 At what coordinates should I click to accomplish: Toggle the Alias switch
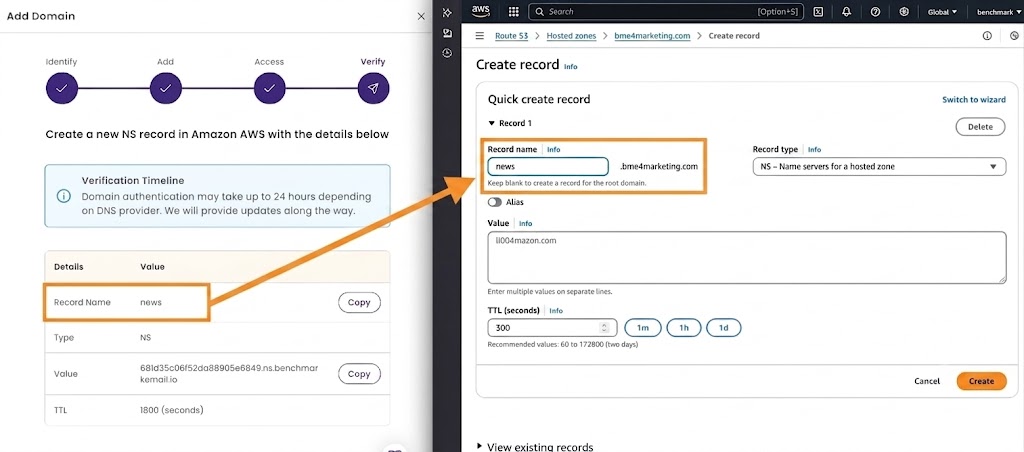[x=494, y=202]
